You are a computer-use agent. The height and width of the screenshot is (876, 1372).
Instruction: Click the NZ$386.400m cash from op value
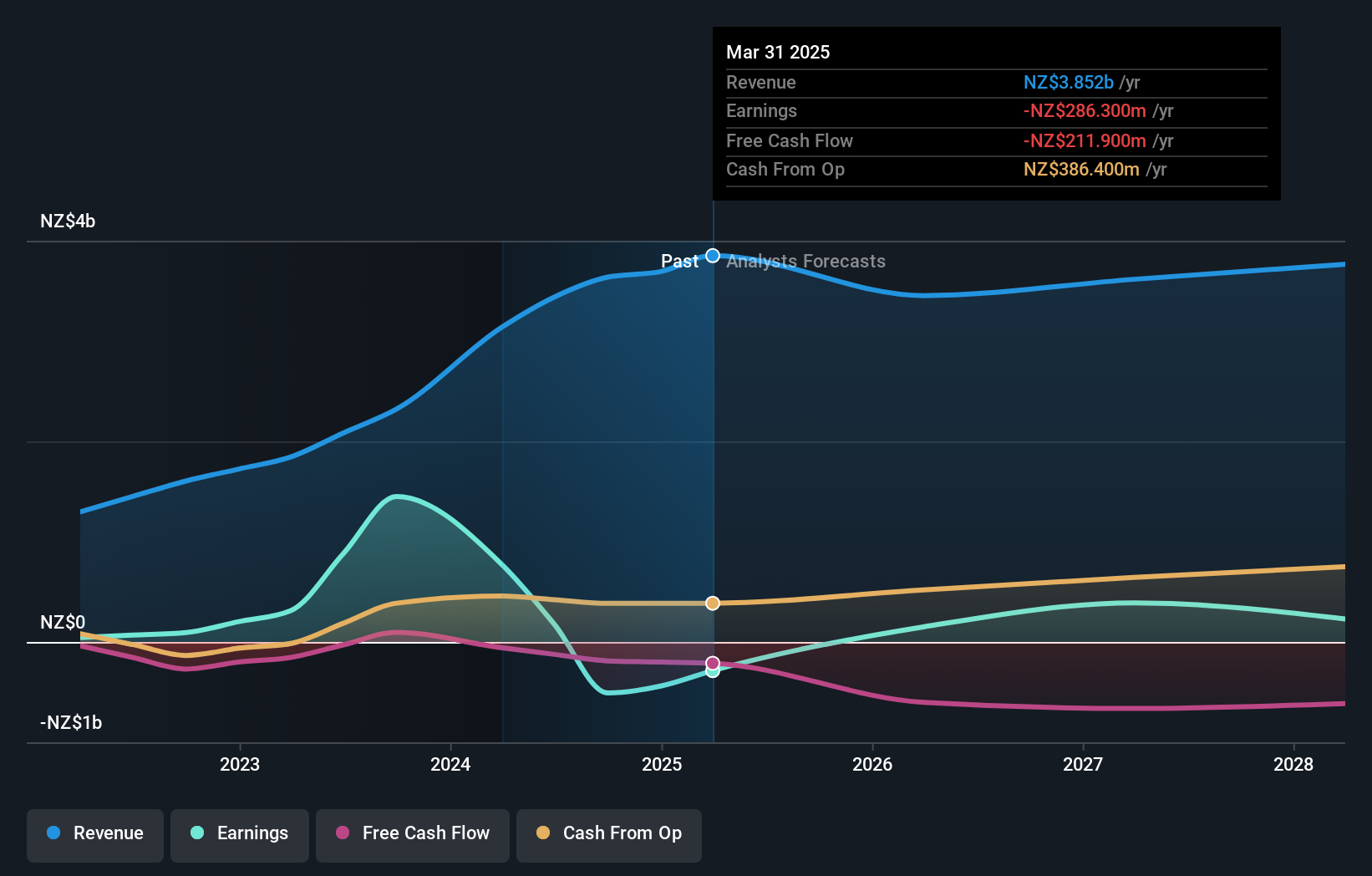tap(1081, 170)
